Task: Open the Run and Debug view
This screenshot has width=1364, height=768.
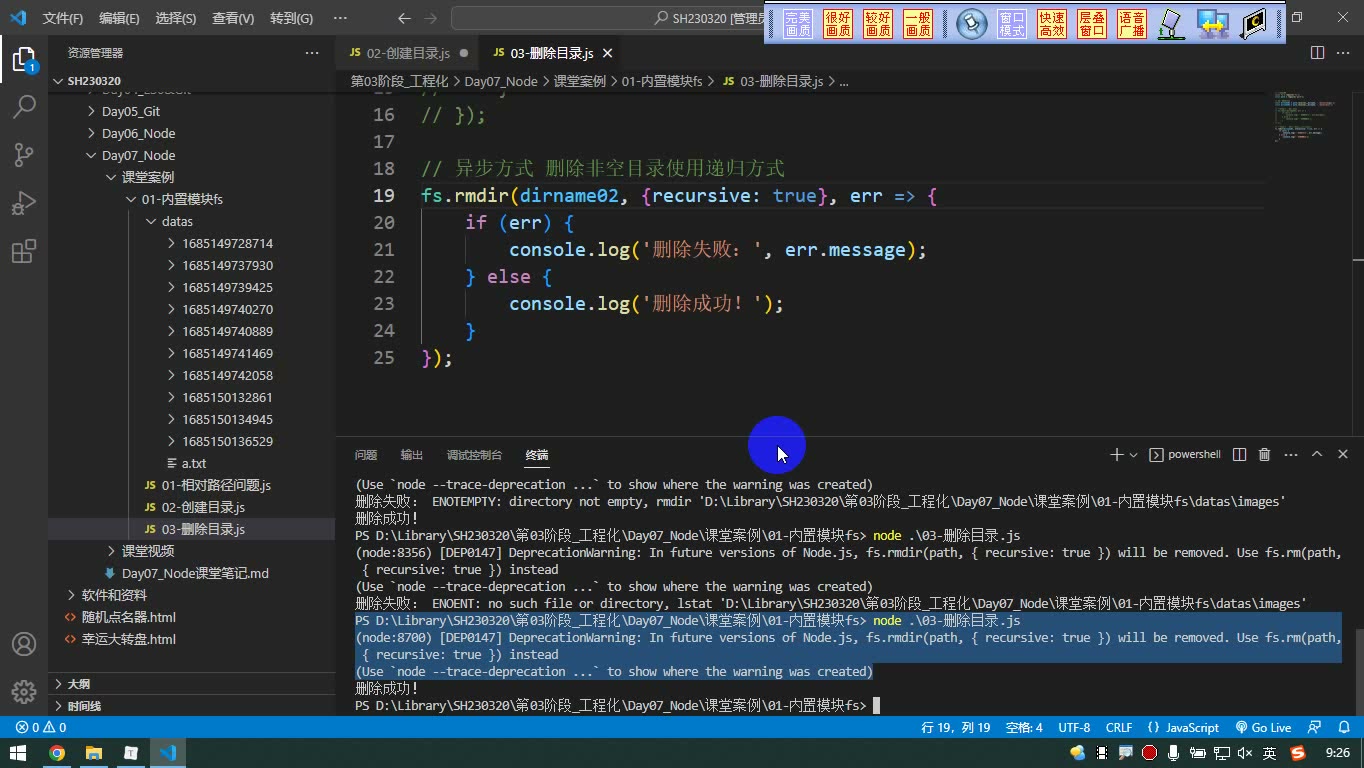Action: [24, 203]
